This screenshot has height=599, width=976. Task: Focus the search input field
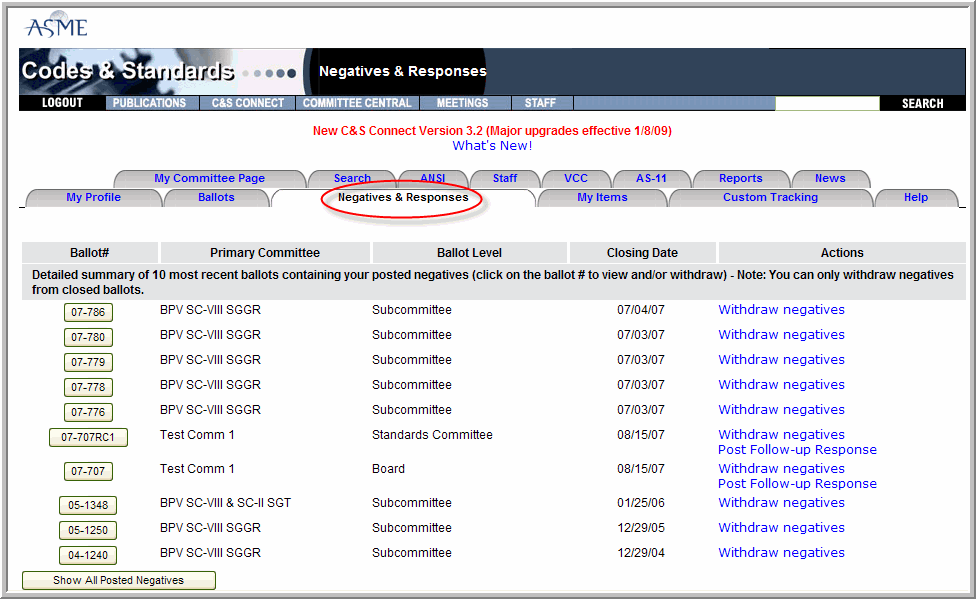tap(827, 103)
